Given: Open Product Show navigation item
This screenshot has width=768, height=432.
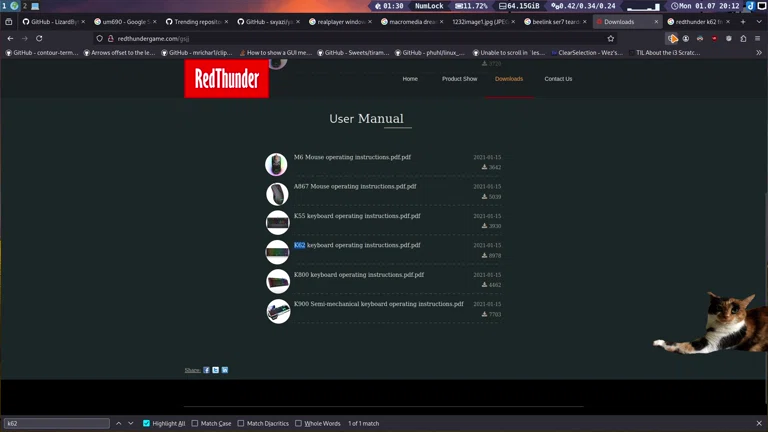Looking at the screenshot, I should [x=459, y=79].
